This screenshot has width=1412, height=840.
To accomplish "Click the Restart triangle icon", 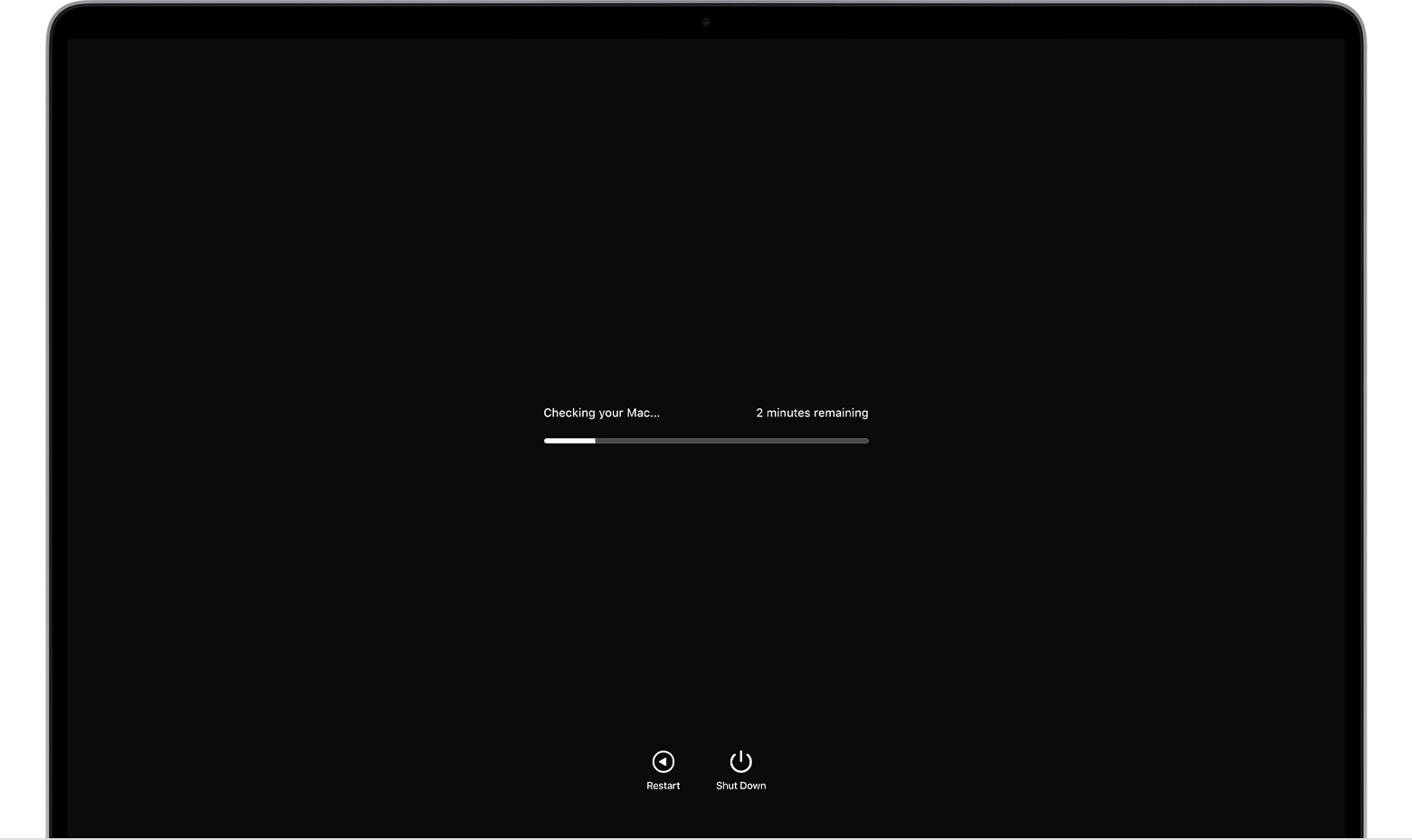I will pyautogui.click(x=663, y=761).
